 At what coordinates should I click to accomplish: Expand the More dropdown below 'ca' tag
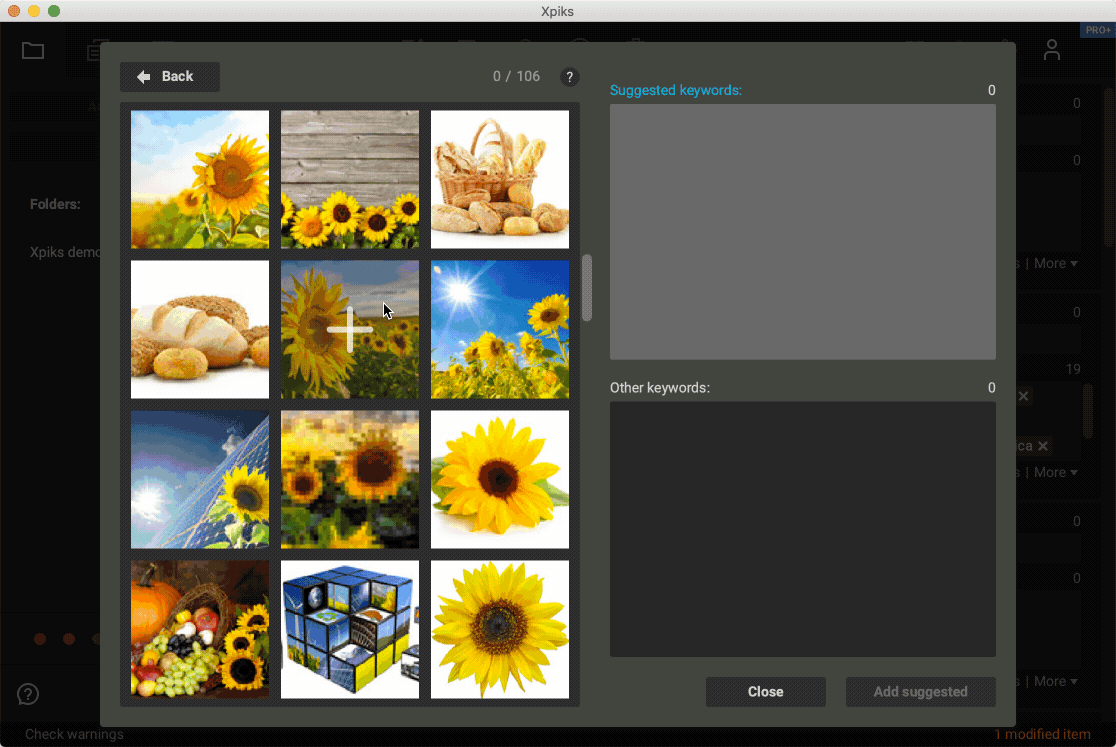[x=1056, y=472]
